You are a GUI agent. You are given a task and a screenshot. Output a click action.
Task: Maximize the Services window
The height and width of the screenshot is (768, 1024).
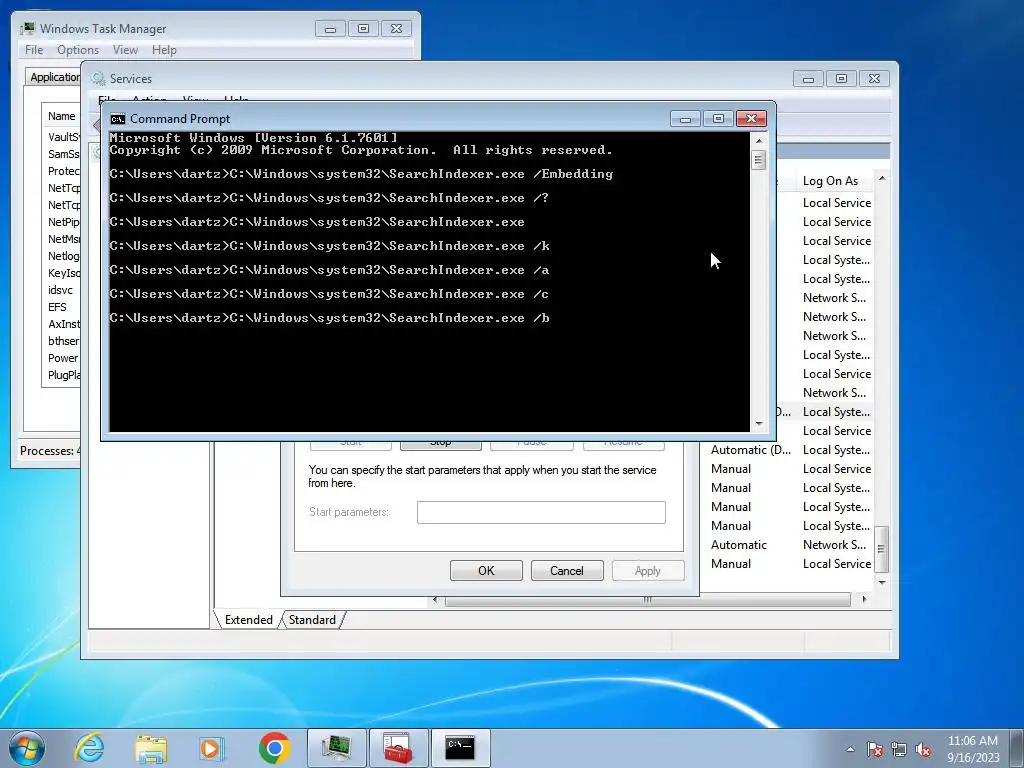[841, 78]
